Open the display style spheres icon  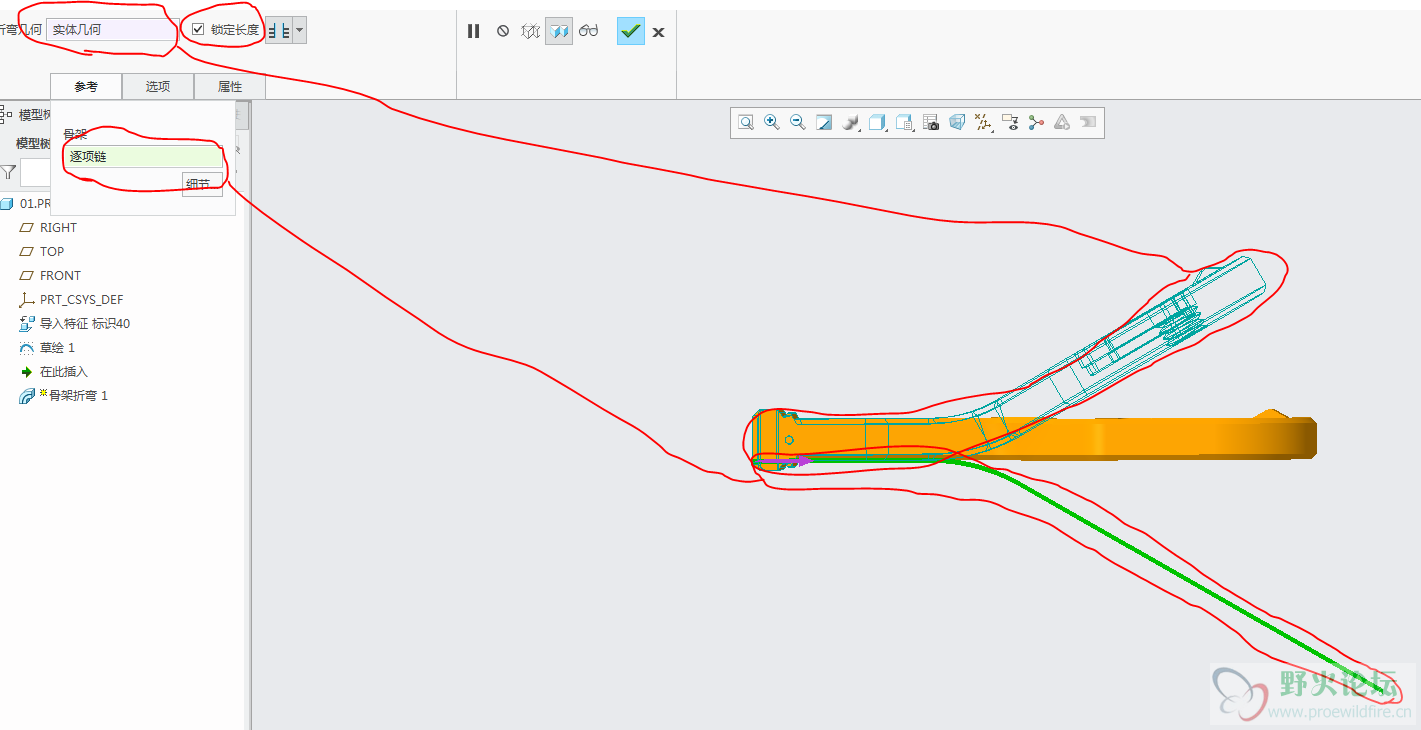851,123
